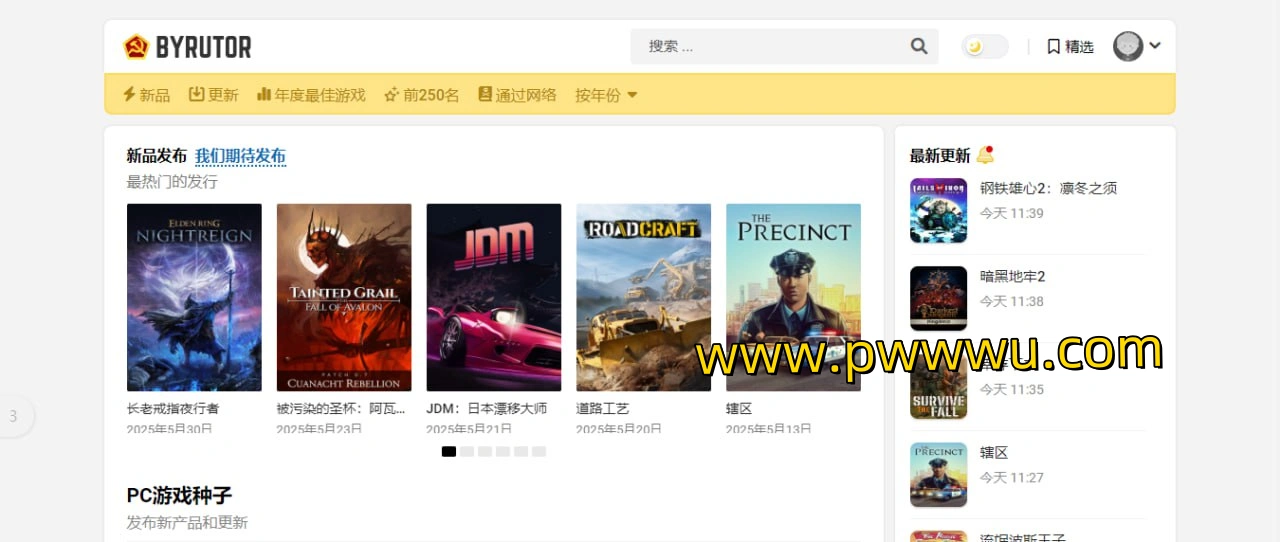Click the 今天 11:27 timestamp
This screenshot has height=542, width=1280.
pos(1012,477)
